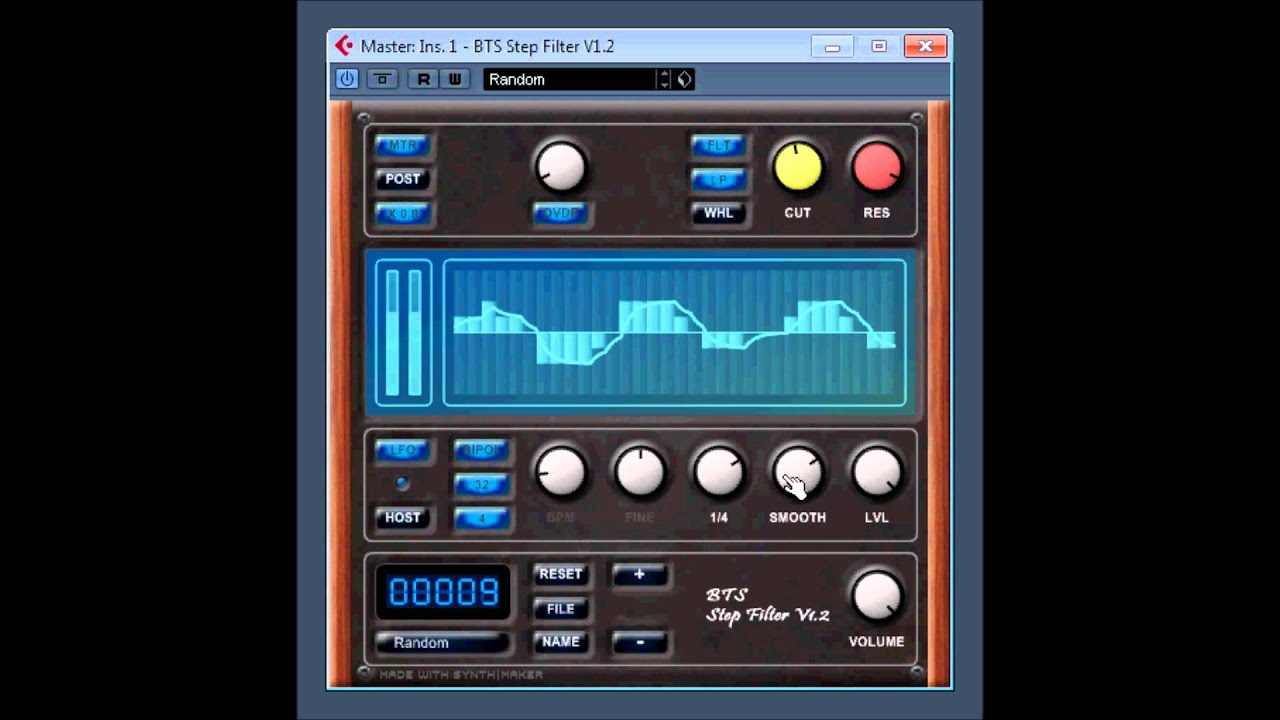This screenshot has height=720, width=1280.
Task: Click the overdrive knob above OVDR
Action: (560, 166)
